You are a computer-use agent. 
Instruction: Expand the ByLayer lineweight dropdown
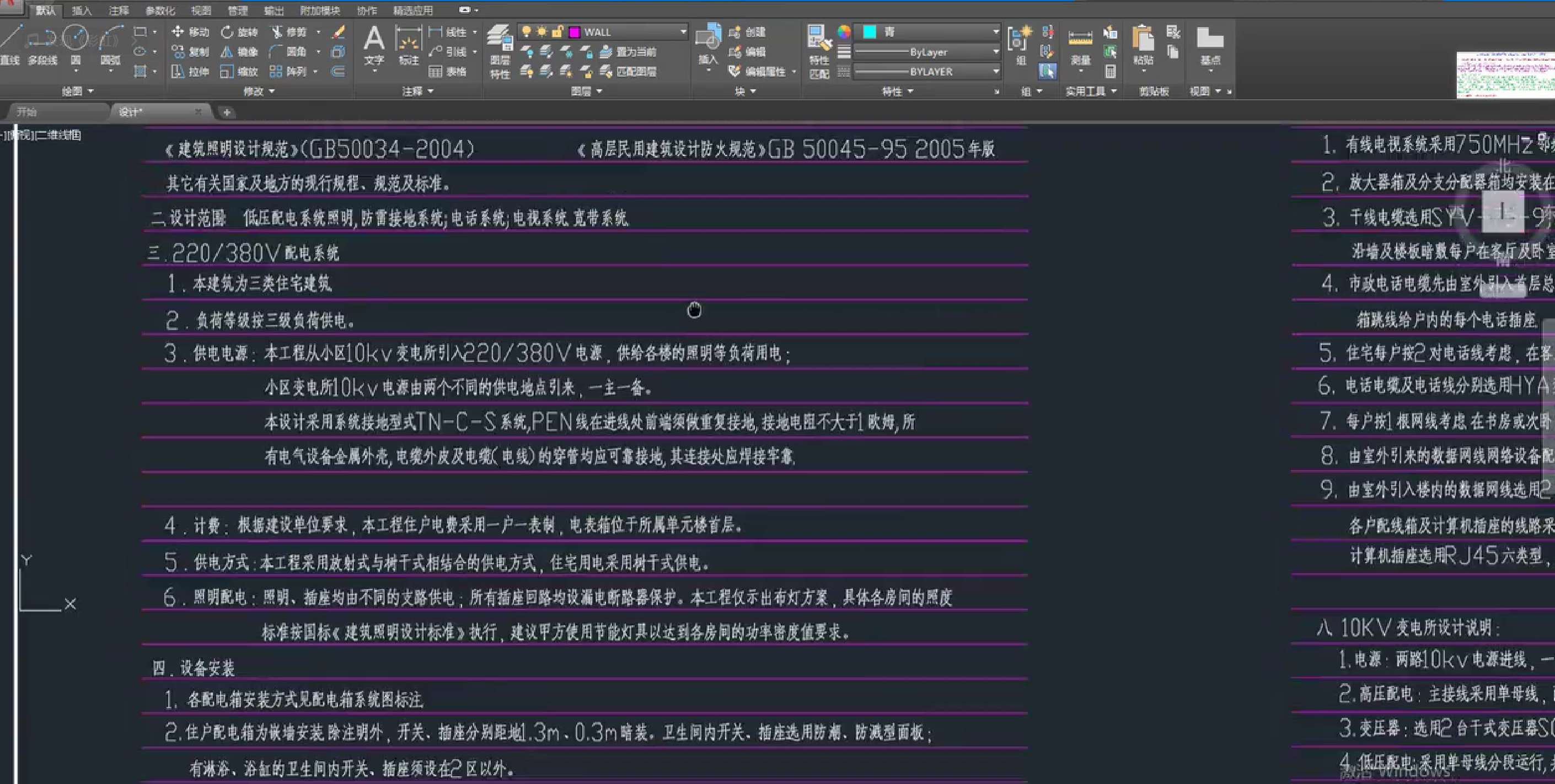point(995,52)
